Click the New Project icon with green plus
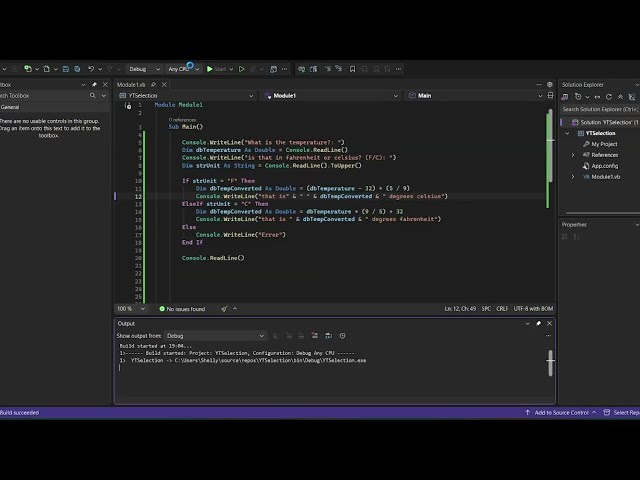 28,69
